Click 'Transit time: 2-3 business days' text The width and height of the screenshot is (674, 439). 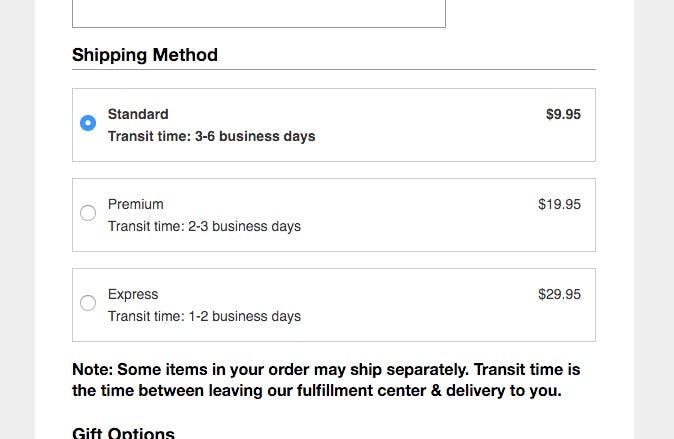click(x=204, y=226)
